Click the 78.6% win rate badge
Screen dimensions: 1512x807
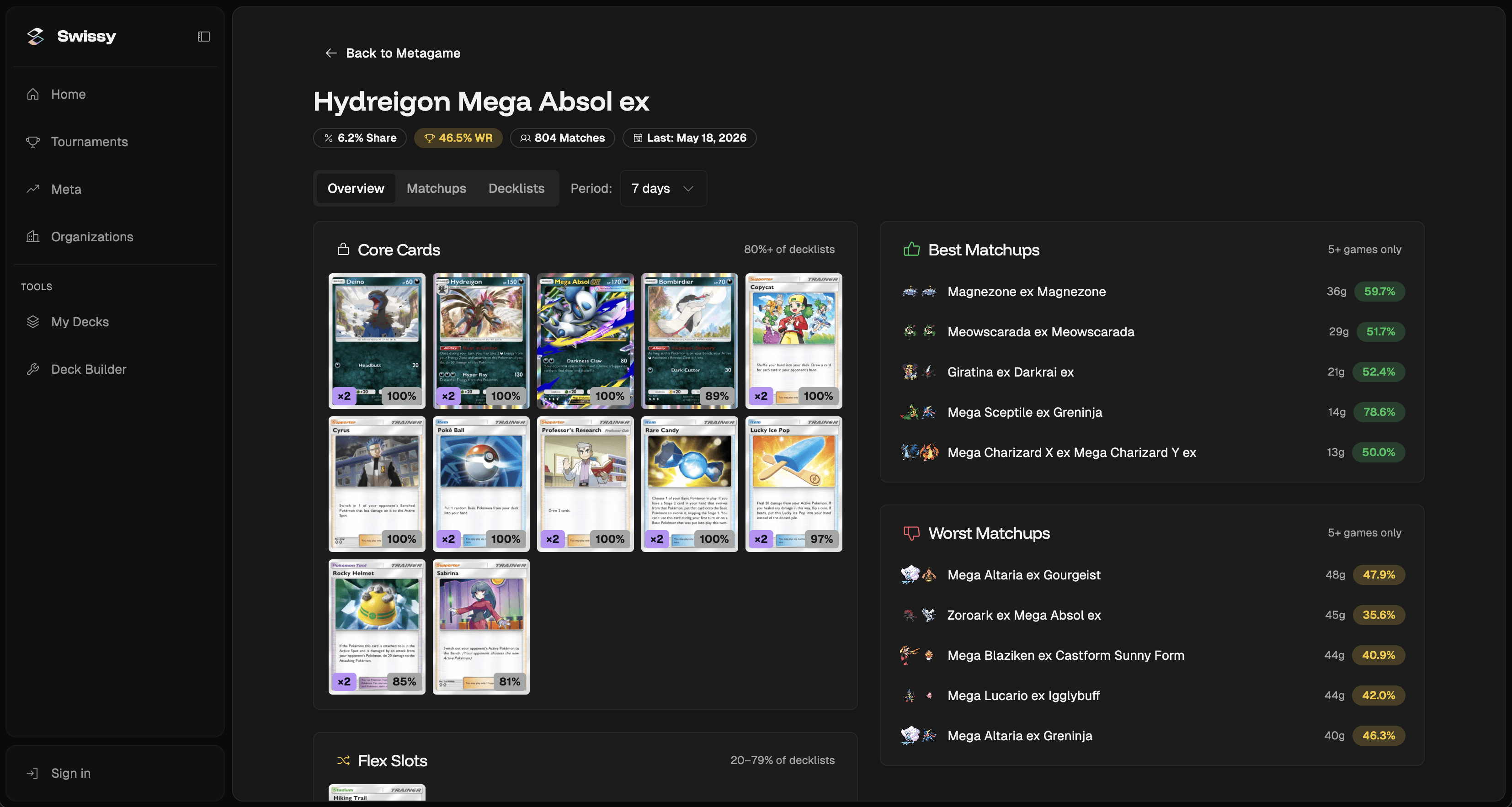coord(1379,412)
